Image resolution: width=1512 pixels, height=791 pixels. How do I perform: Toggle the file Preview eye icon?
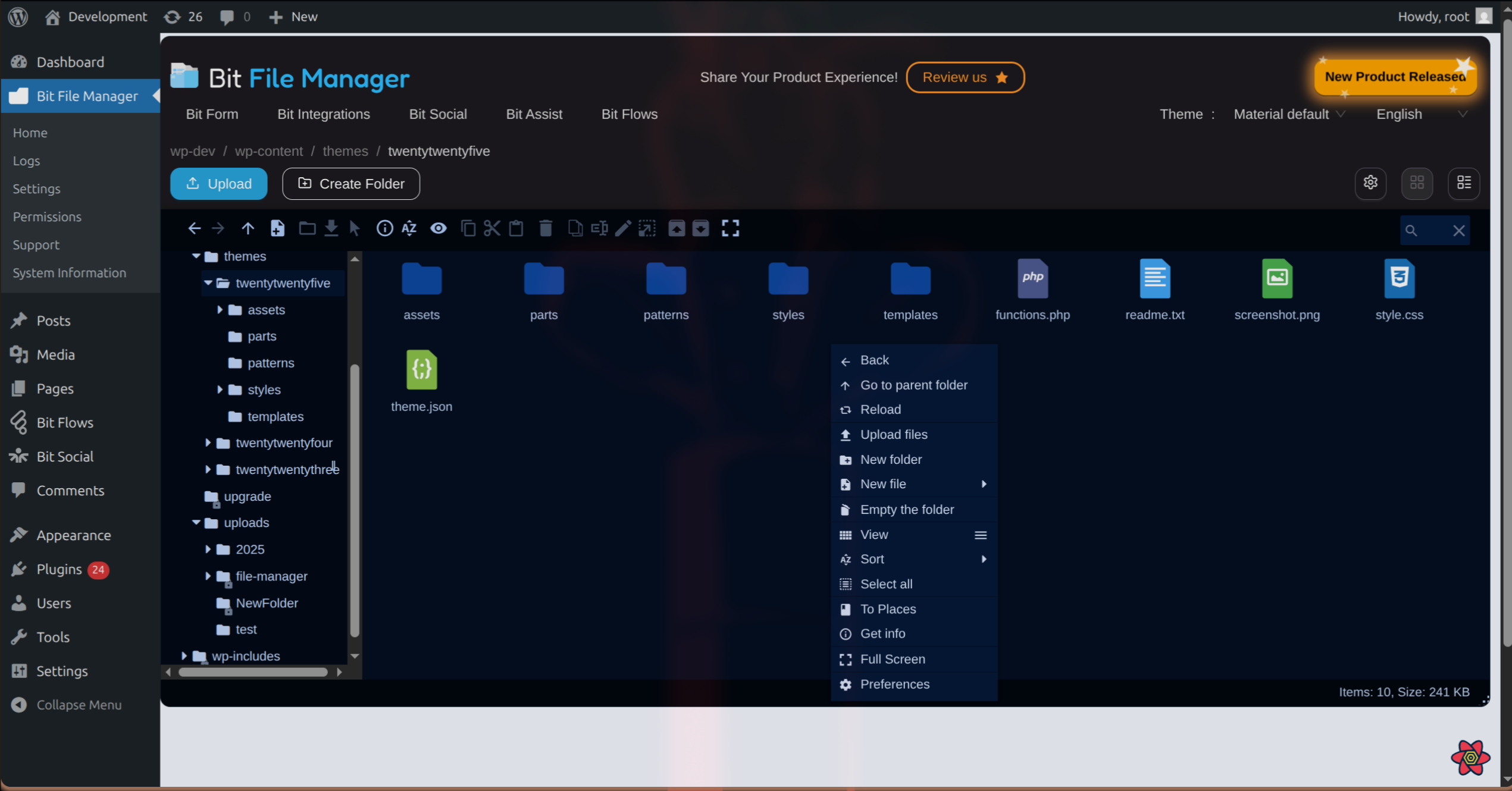(x=439, y=228)
